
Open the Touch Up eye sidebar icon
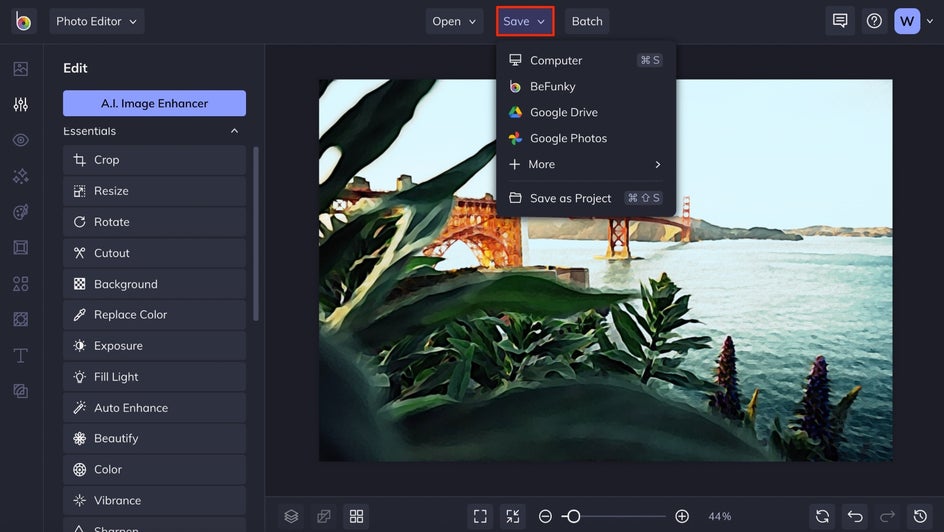(x=20, y=140)
